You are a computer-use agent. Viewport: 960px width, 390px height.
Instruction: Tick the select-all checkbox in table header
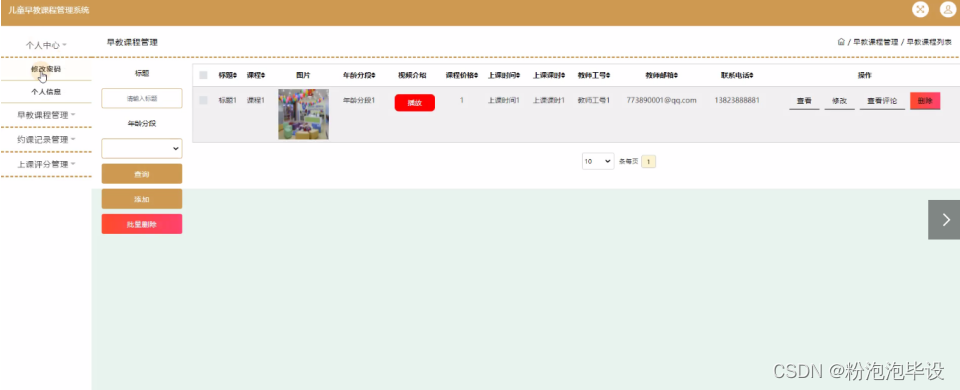[x=204, y=75]
